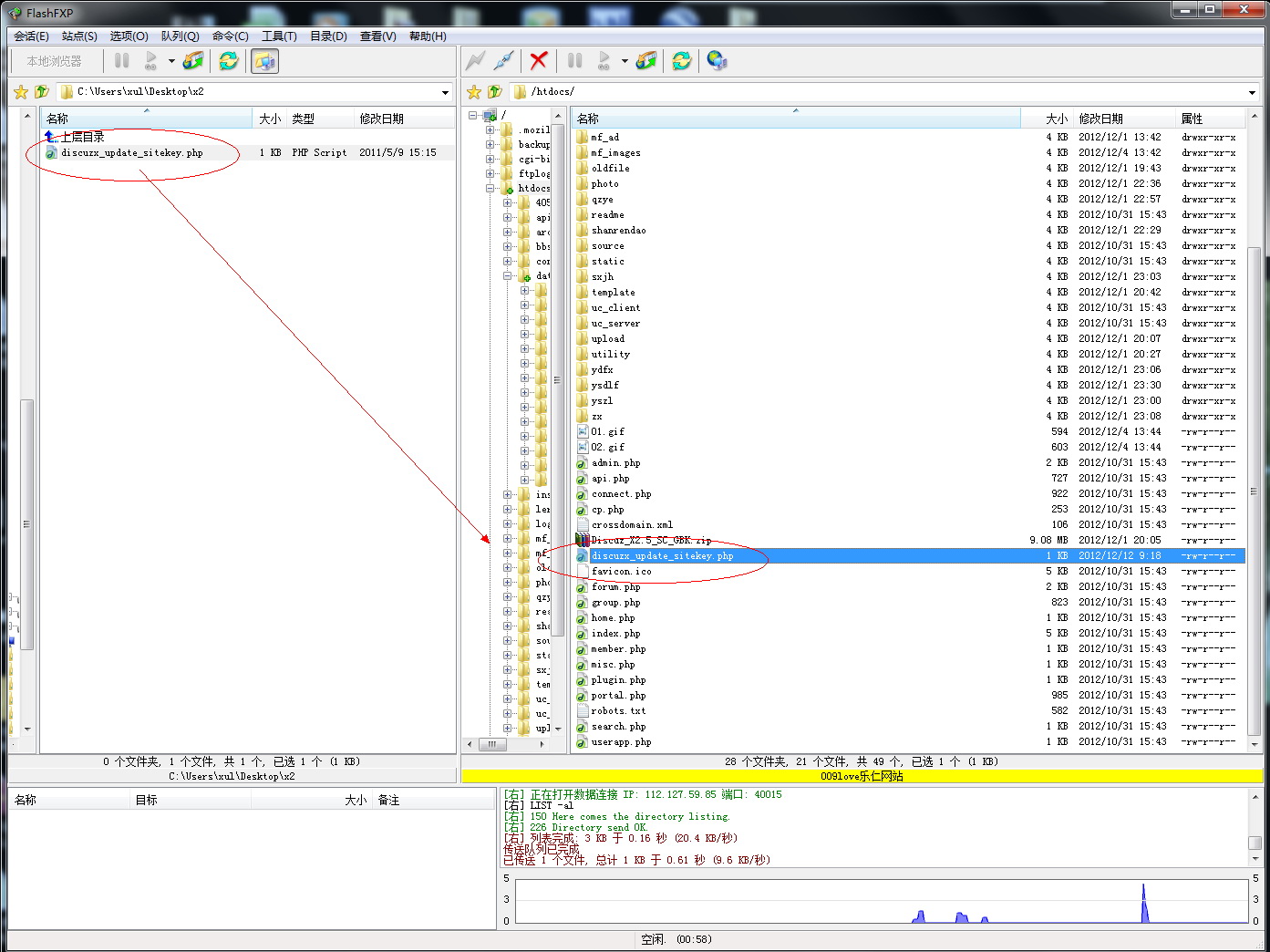This screenshot has height=952, width=1270.
Task: Open the 命令(C) menu
Action: (x=230, y=36)
